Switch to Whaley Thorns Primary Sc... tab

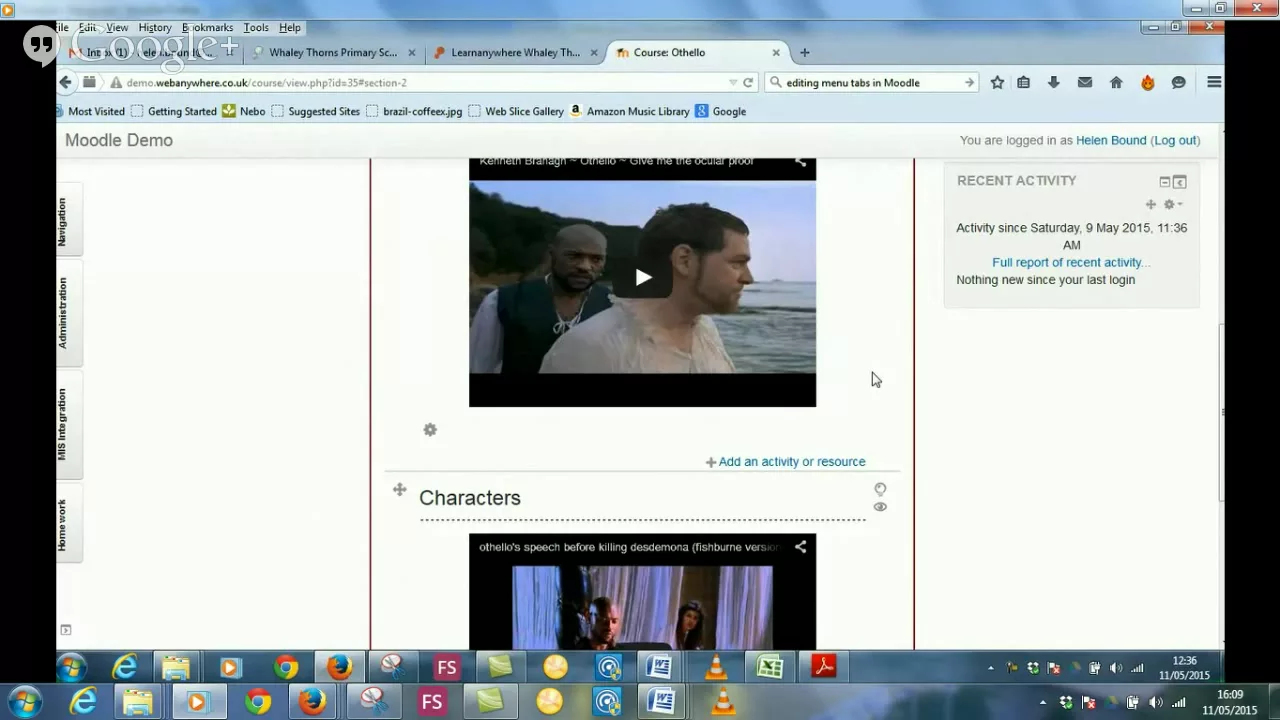[333, 53]
